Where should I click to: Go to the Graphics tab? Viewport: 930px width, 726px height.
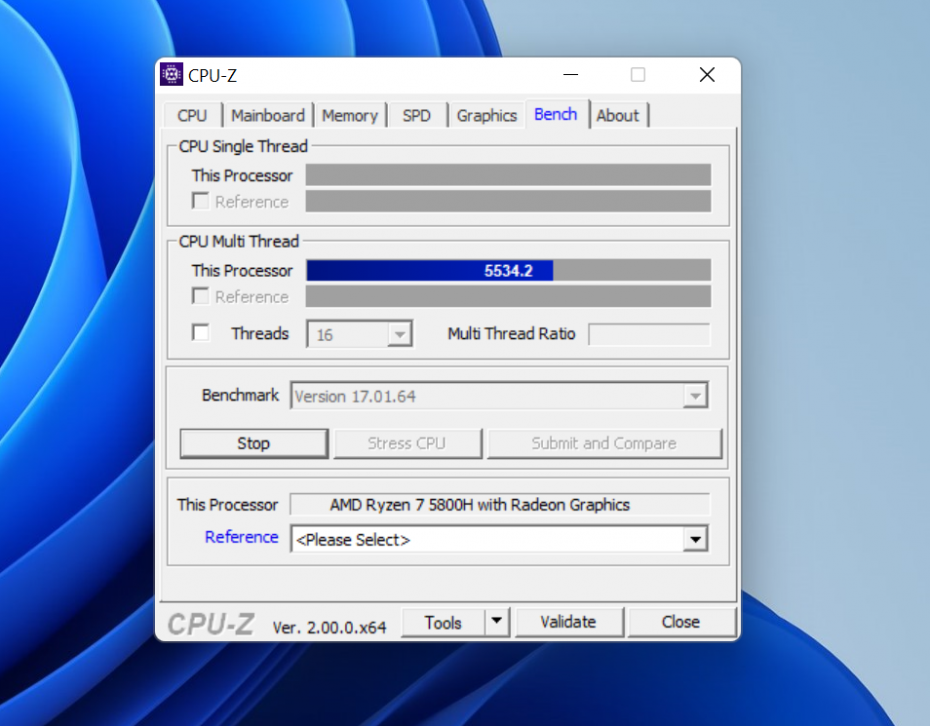(x=486, y=115)
